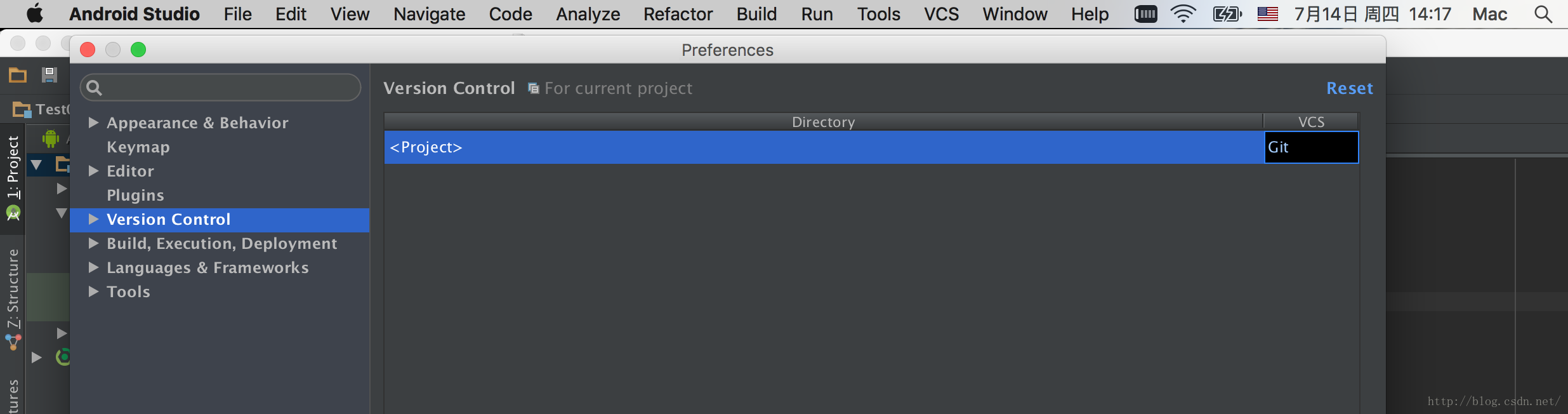Image resolution: width=1568 pixels, height=414 pixels.
Task: Click the Spotlight search magnifier icon
Action: 1543,14
